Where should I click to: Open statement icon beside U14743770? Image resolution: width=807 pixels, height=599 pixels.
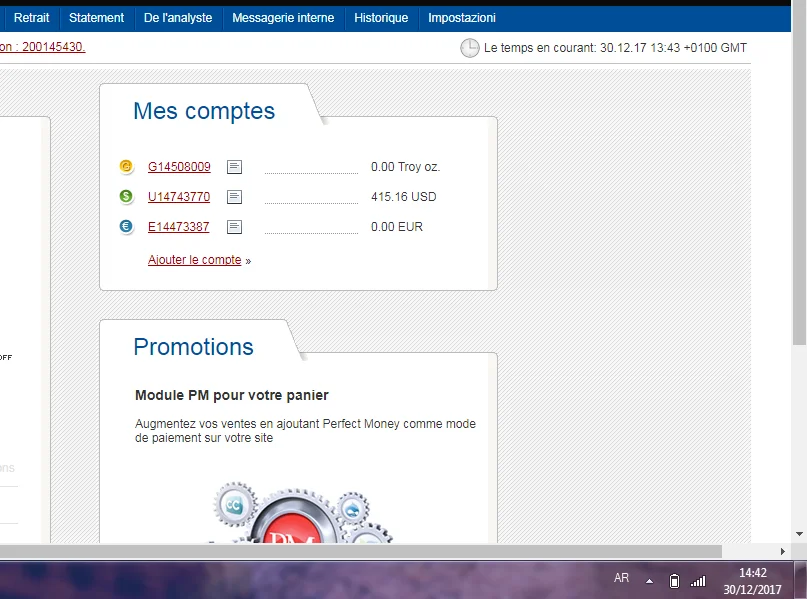(234, 197)
